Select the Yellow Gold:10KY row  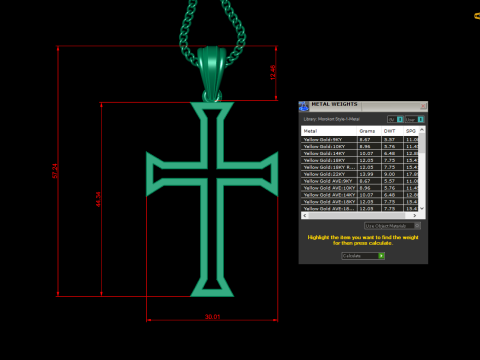coord(360,146)
